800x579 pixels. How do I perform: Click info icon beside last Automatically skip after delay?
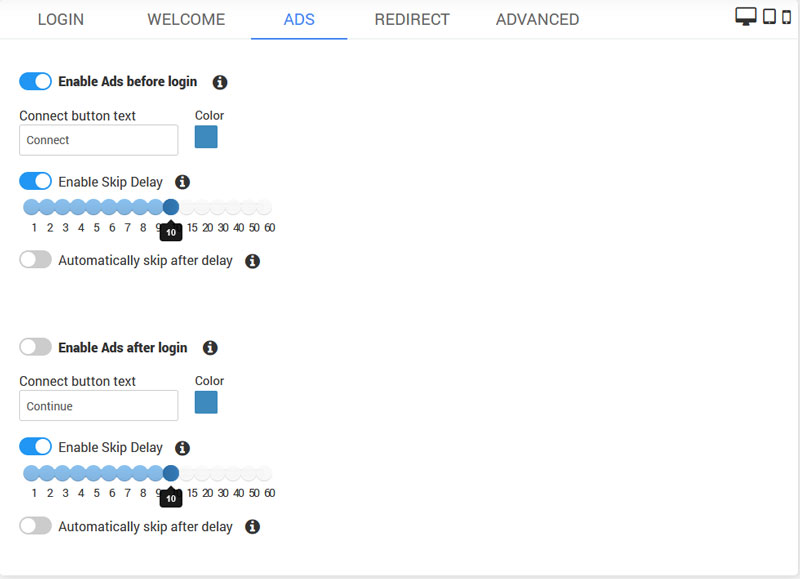[x=252, y=527]
